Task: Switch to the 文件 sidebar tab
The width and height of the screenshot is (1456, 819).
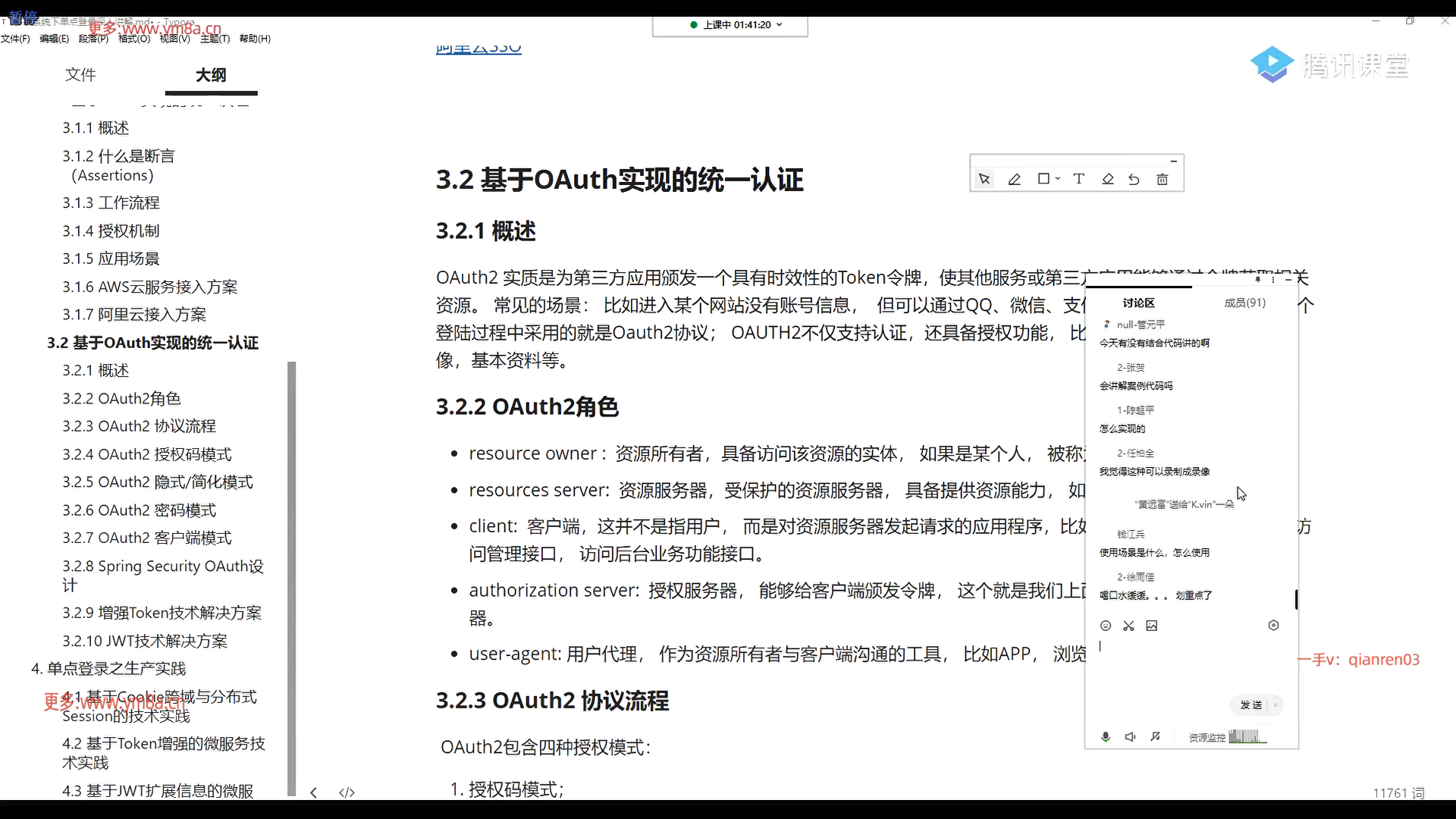Action: (80, 74)
